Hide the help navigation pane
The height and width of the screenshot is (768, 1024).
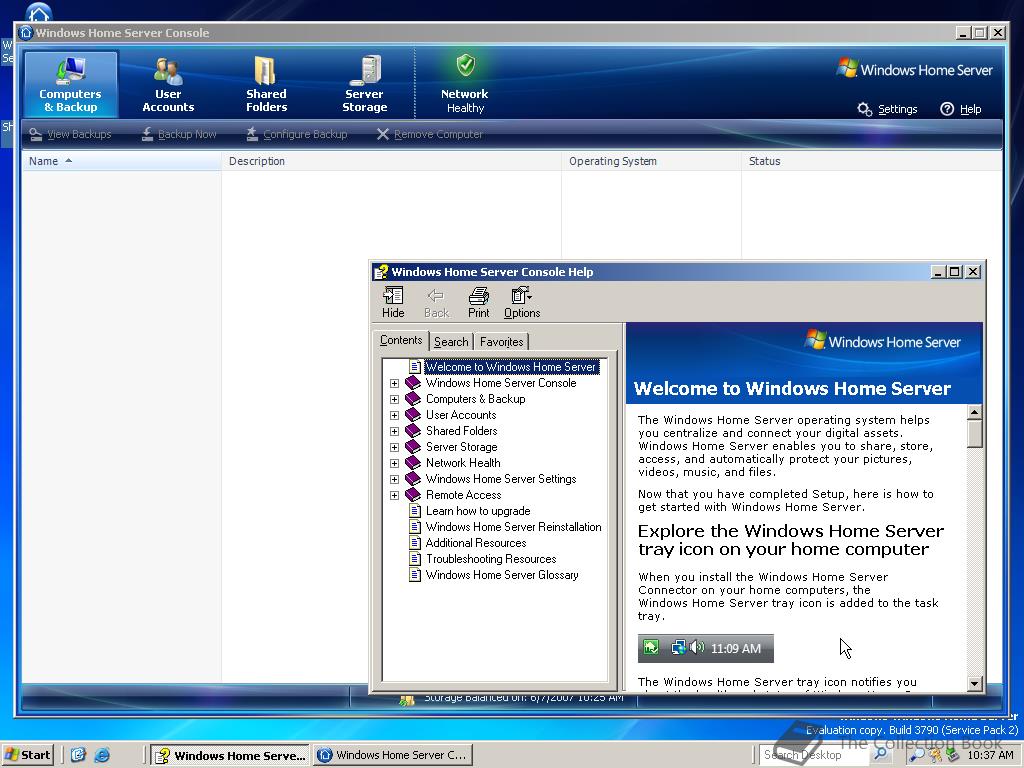pyautogui.click(x=393, y=302)
